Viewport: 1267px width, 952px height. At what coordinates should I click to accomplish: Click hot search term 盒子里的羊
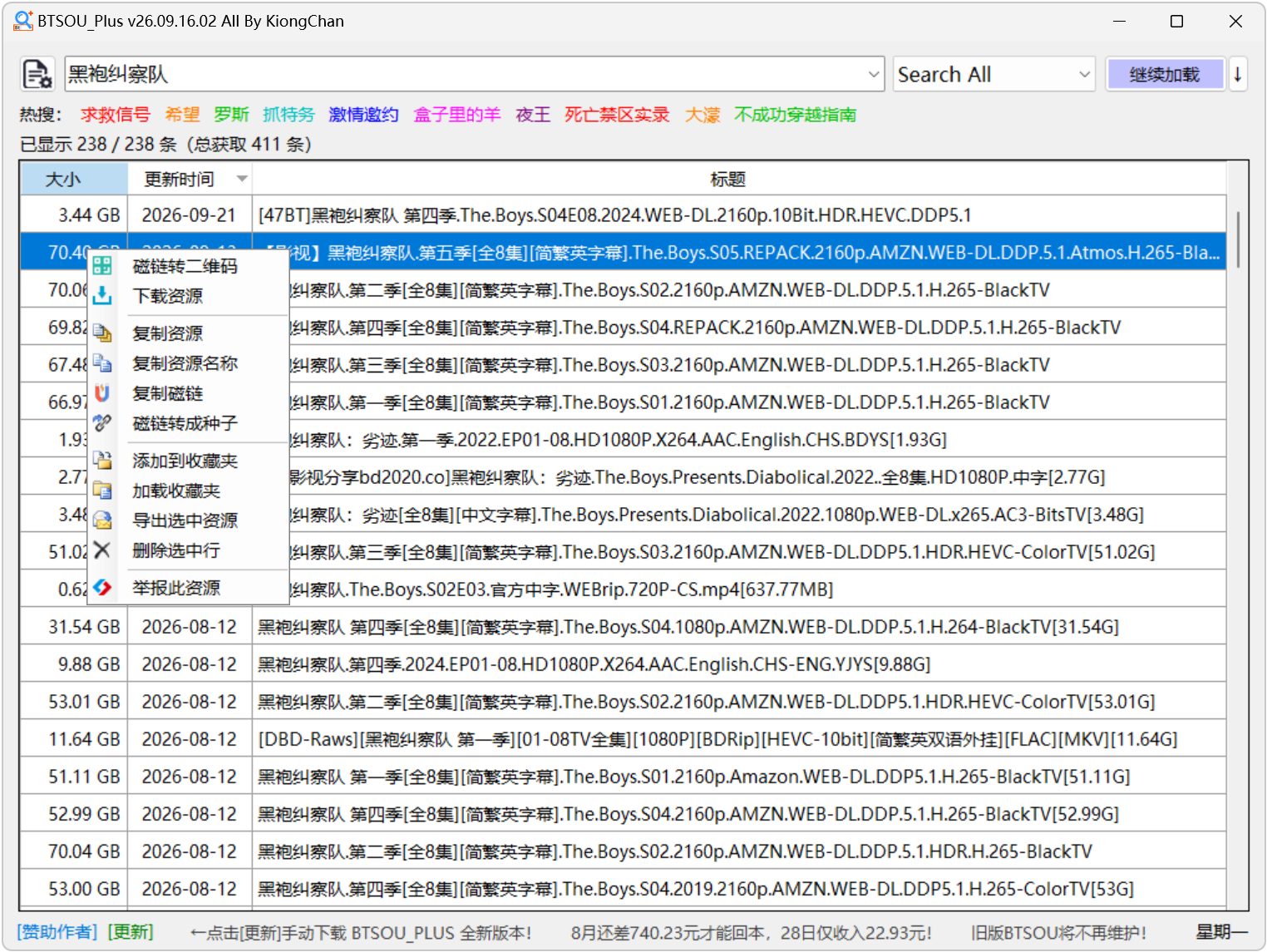[x=457, y=115]
